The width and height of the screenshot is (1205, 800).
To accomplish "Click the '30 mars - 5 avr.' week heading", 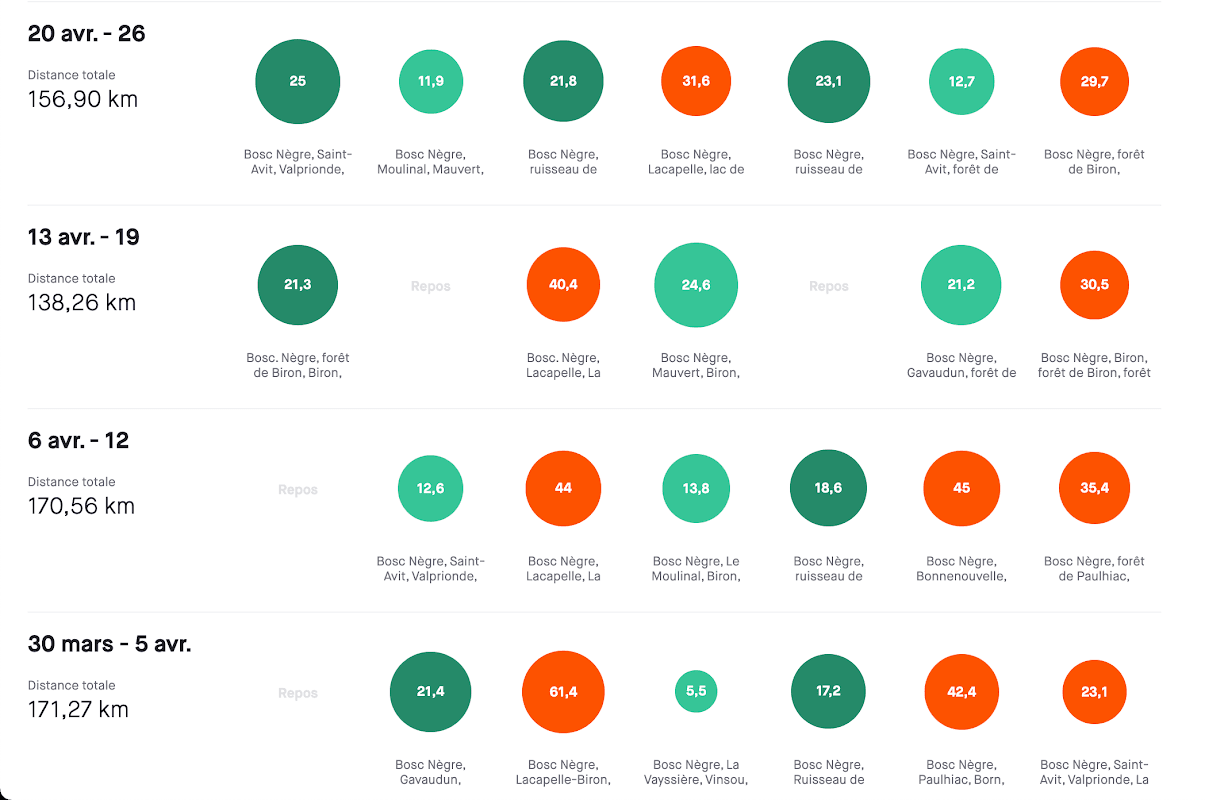I will 110,644.
